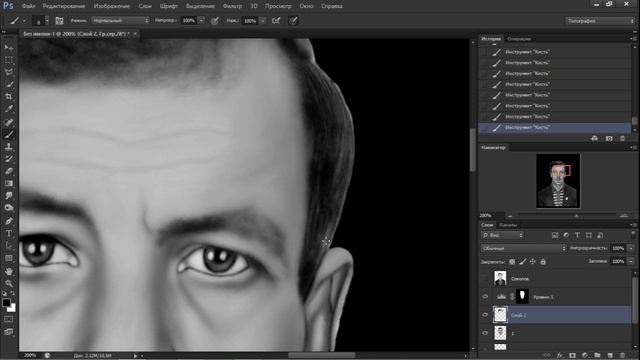Open the Файл menu
The image size is (640, 360).
pos(28,6)
